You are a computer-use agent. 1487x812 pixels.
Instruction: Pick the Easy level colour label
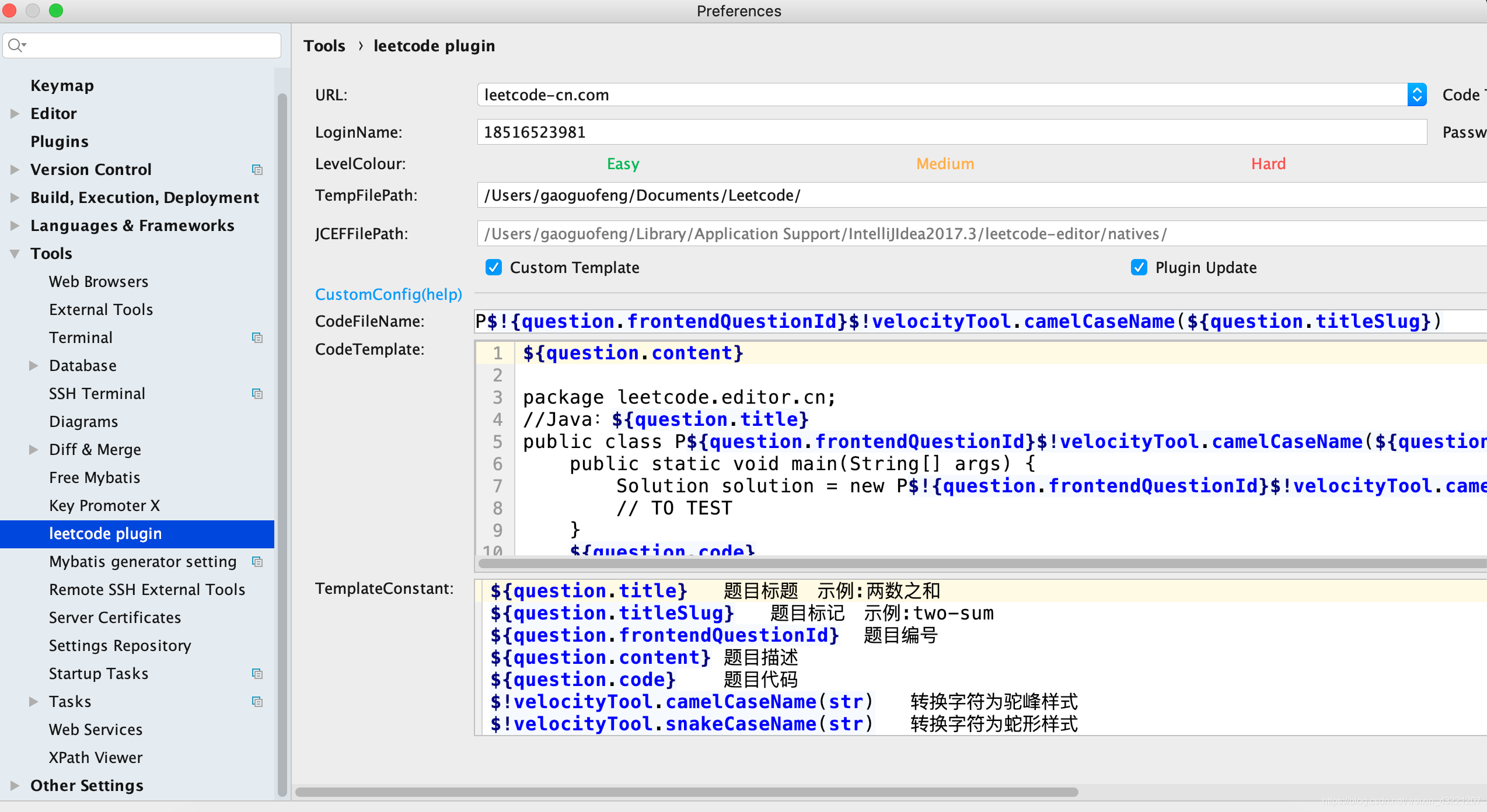[623, 164]
